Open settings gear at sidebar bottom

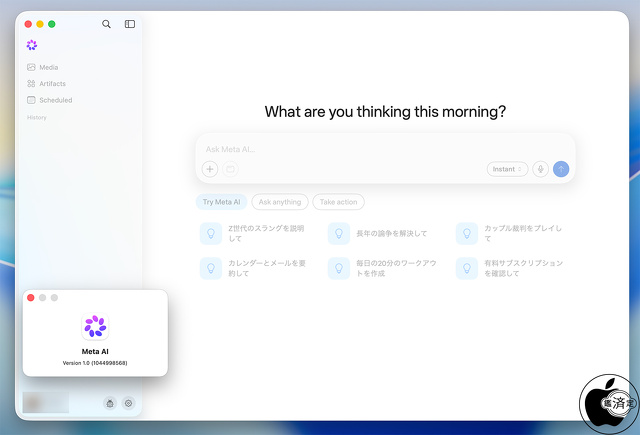coord(129,403)
